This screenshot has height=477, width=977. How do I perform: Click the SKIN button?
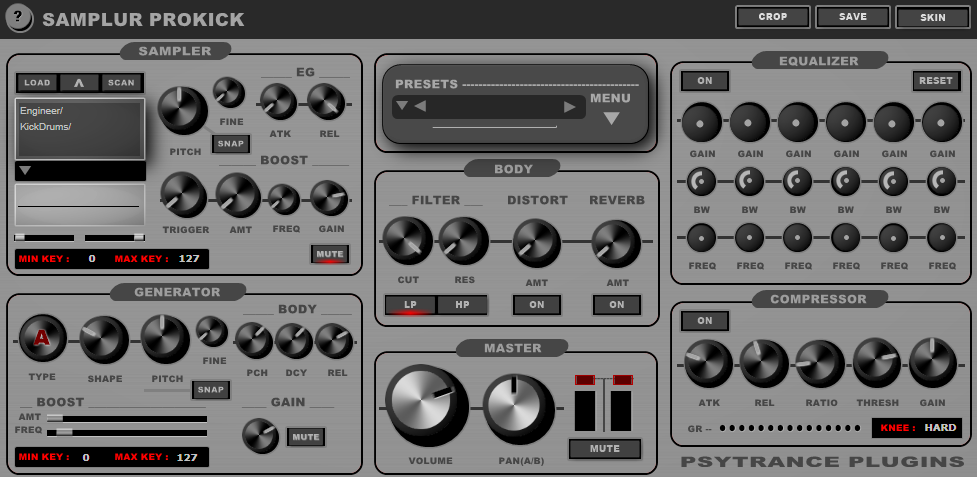(x=933, y=17)
